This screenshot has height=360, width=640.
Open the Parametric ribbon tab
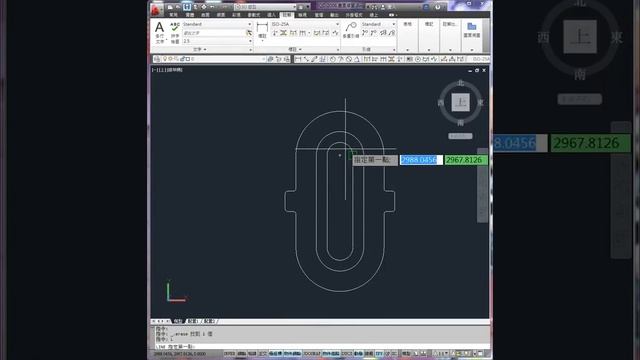[253, 15]
